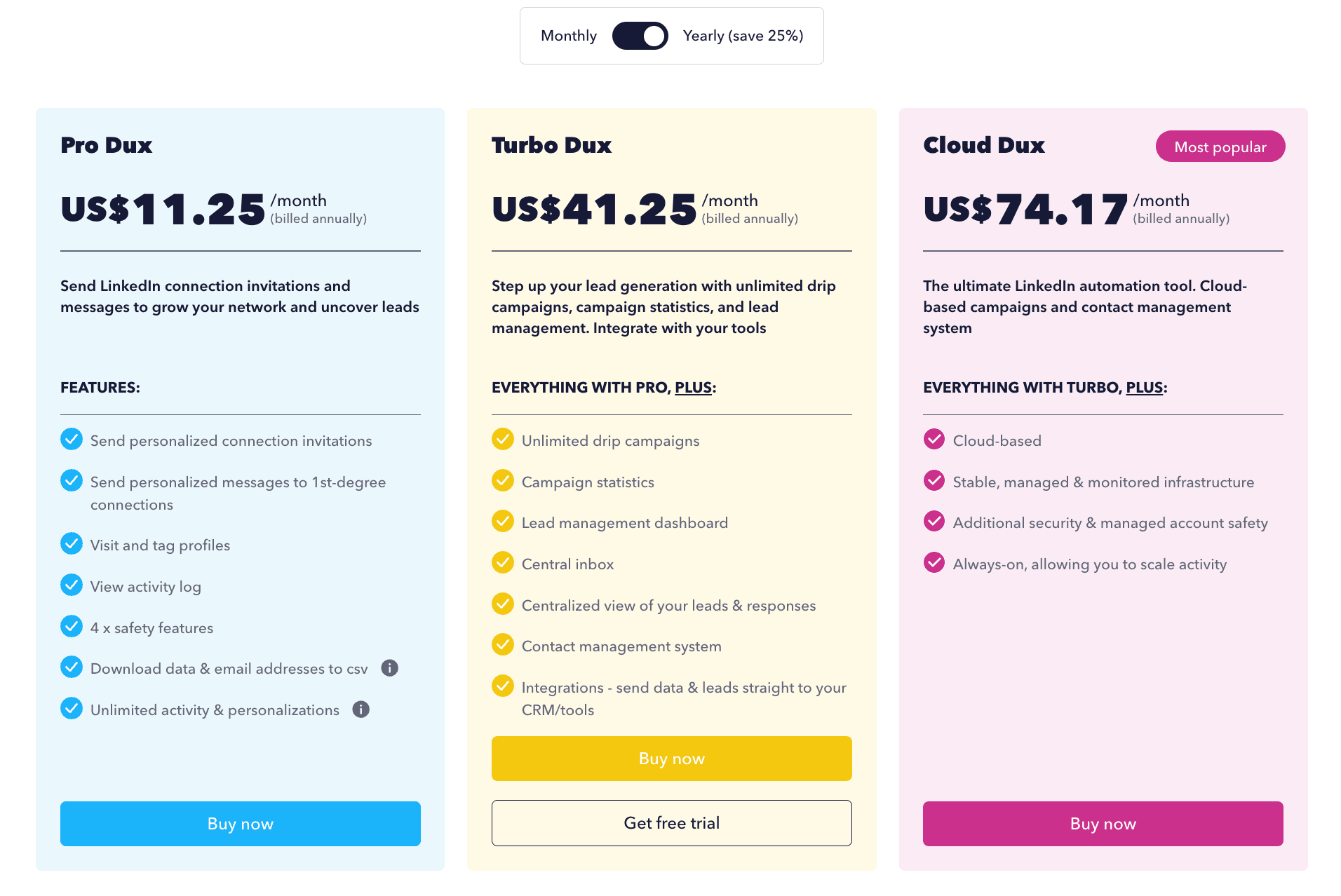Click the Pro Dux US$11.25 price
1341x896 pixels.
(x=163, y=210)
